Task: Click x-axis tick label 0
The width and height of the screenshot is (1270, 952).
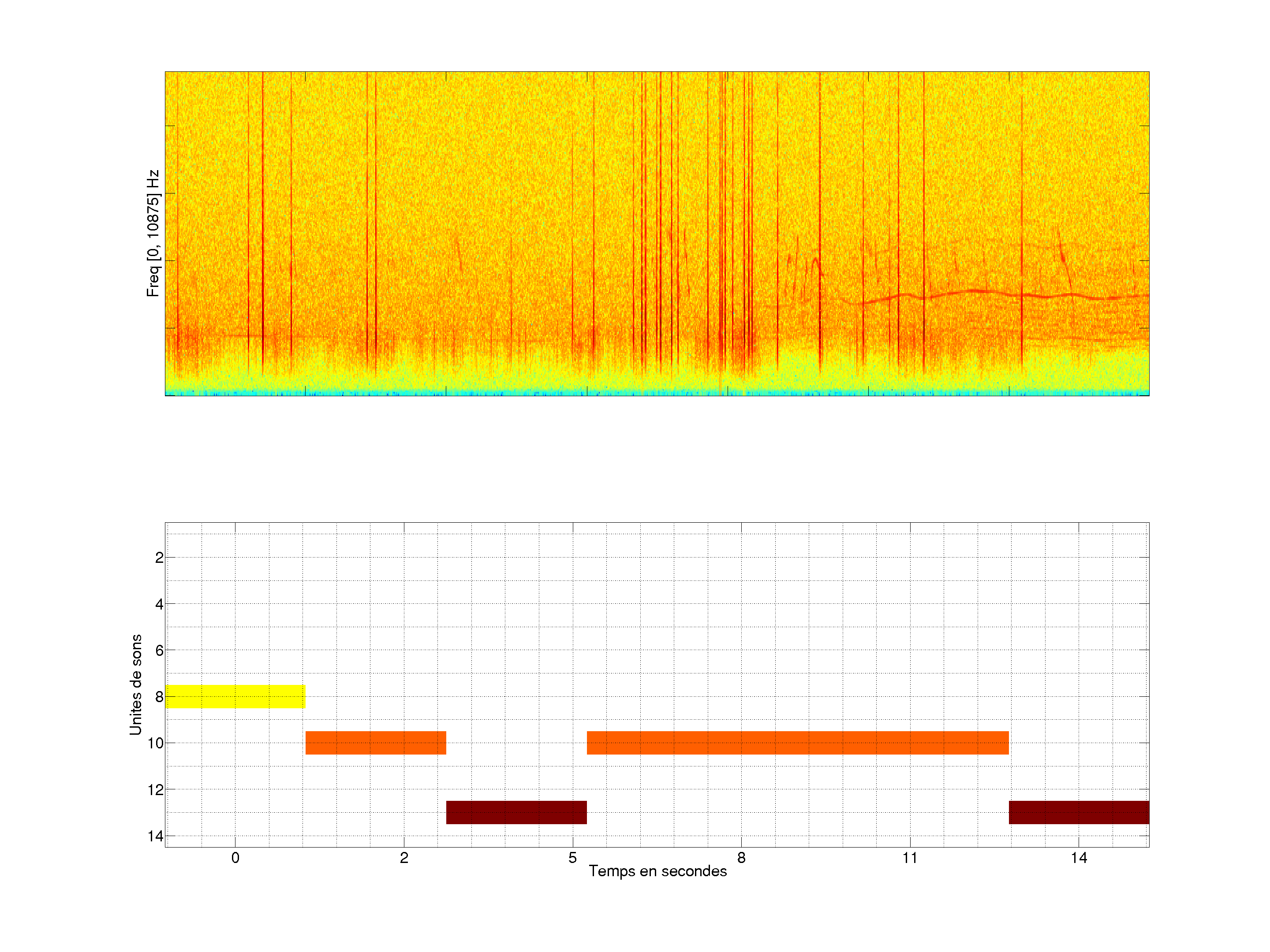Action: coord(235,858)
